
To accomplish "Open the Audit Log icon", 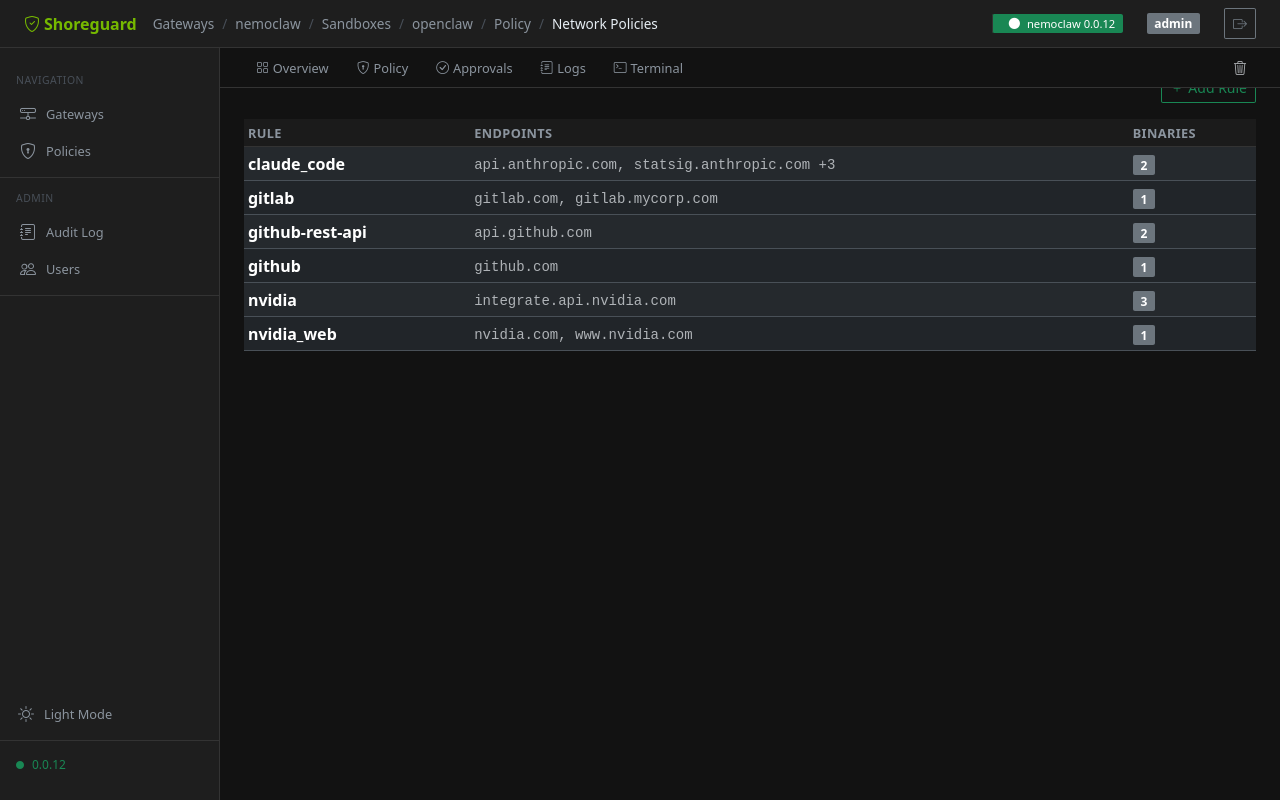I will click(28, 231).
